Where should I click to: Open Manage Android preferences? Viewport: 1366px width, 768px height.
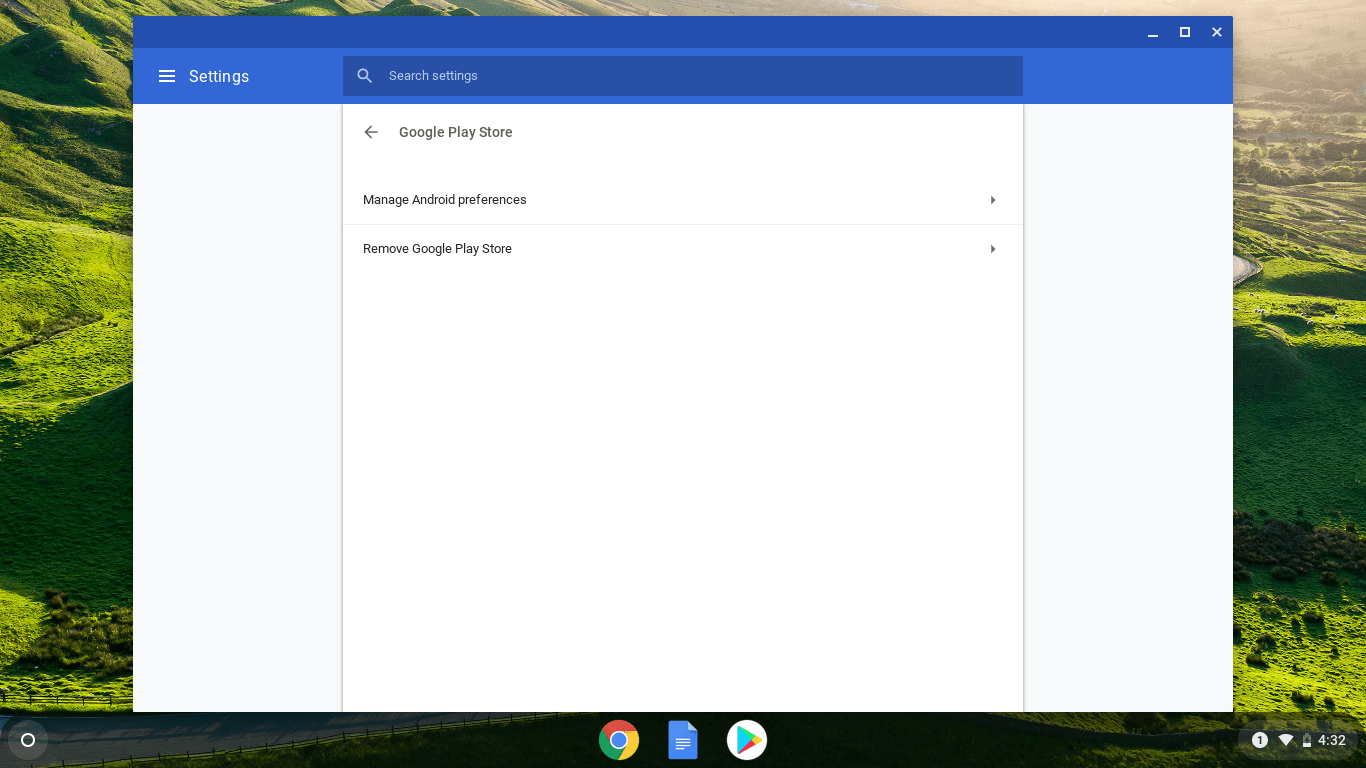[683, 200]
